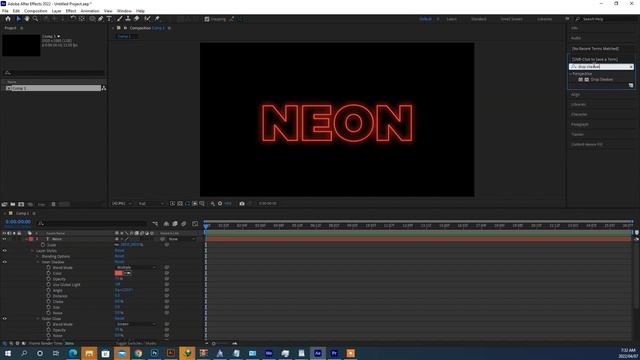Click the Home icon in the toolbar
The height and width of the screenshot is (360, 640).
click(8, 19)
